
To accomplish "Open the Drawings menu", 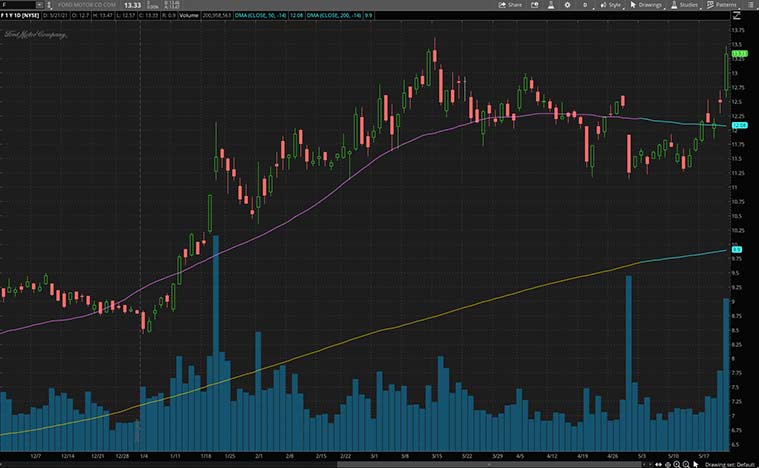I will click(x=651, y=5).
